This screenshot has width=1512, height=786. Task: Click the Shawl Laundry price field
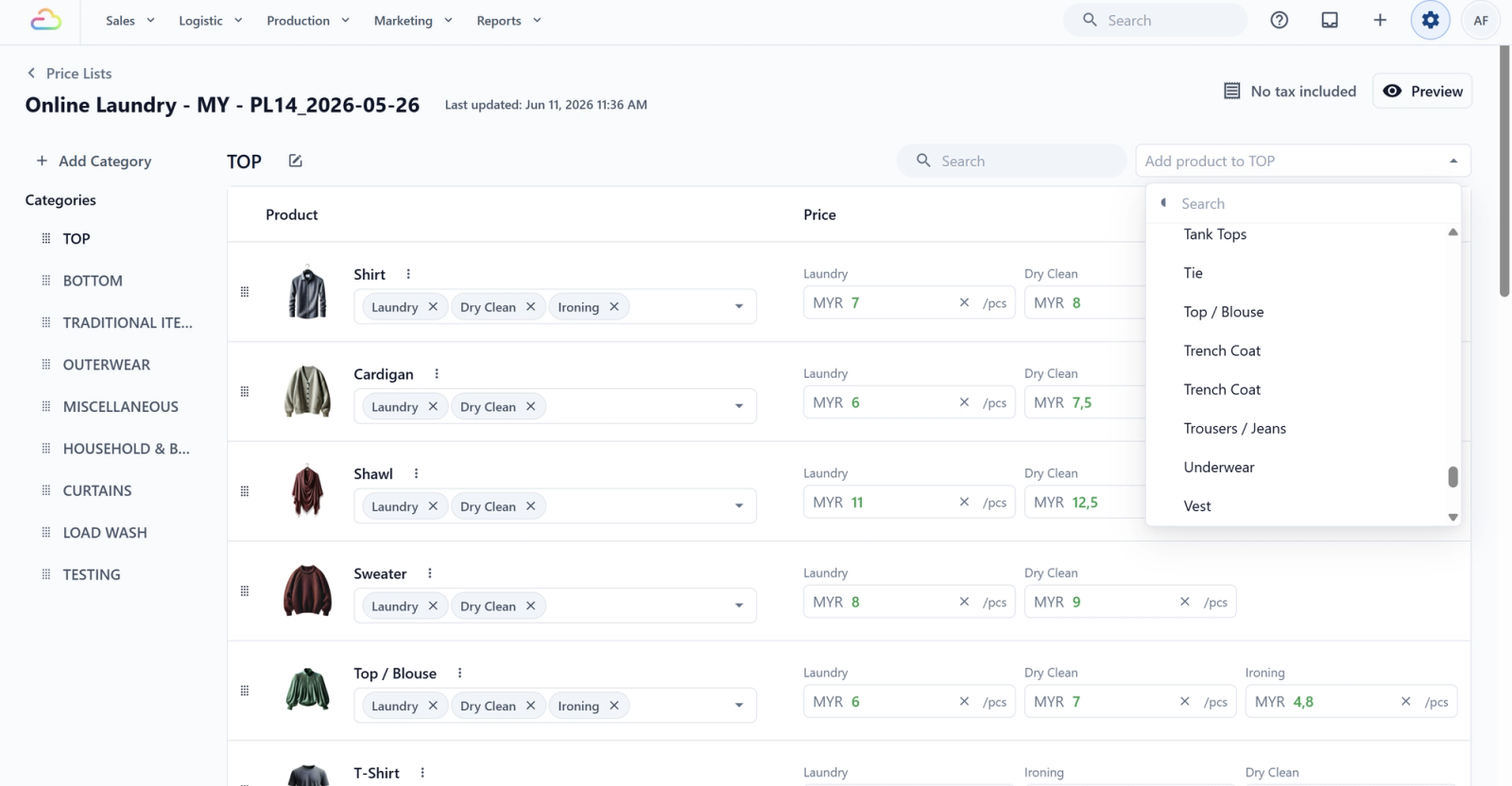coord(909,502)
